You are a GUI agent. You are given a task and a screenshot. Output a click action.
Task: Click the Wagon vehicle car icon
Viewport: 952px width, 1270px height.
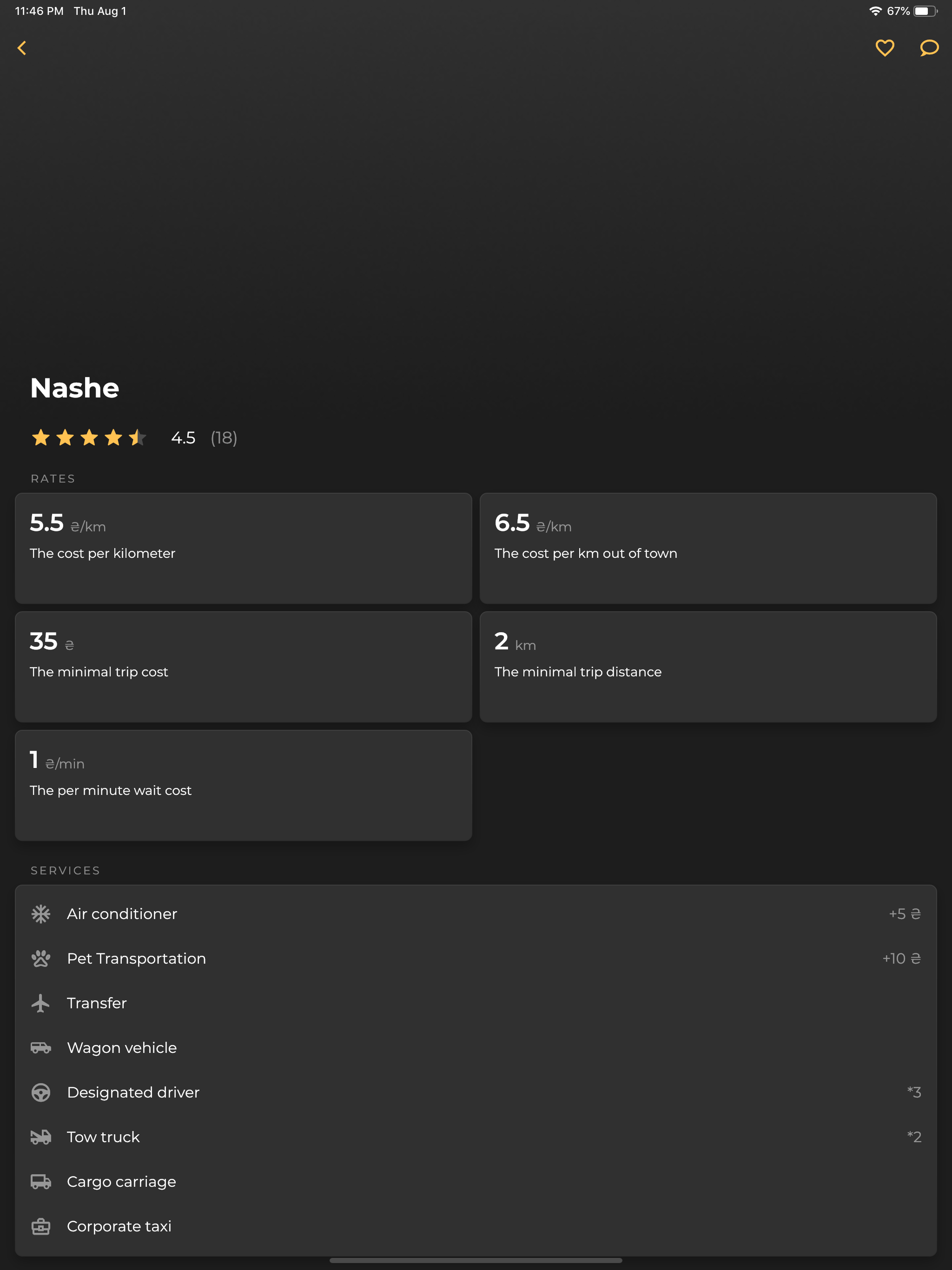[x=41, y=1048]
